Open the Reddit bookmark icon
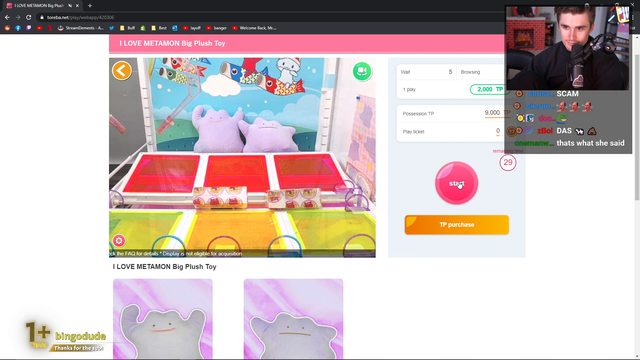Image resolution: width=640 pixels, height=360 pixels. click(x=7, y=28)
